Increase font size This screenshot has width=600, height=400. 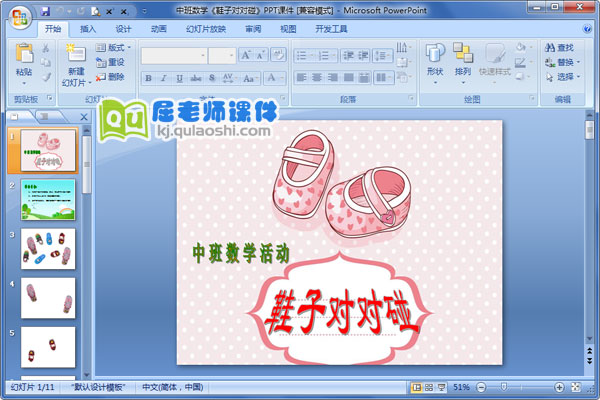point(245,56)
